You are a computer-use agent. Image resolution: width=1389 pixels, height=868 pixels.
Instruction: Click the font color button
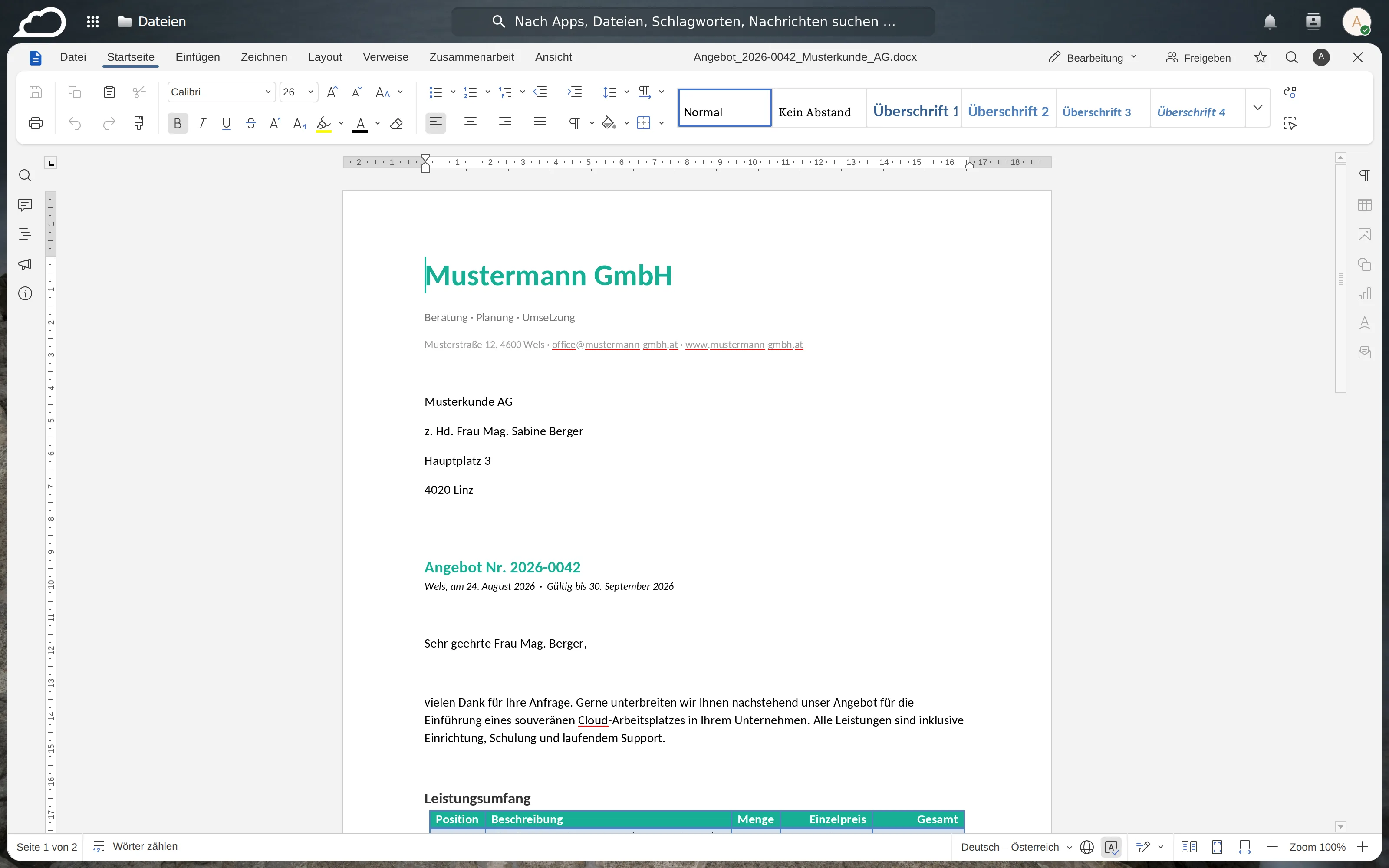(x=360, y=123)
